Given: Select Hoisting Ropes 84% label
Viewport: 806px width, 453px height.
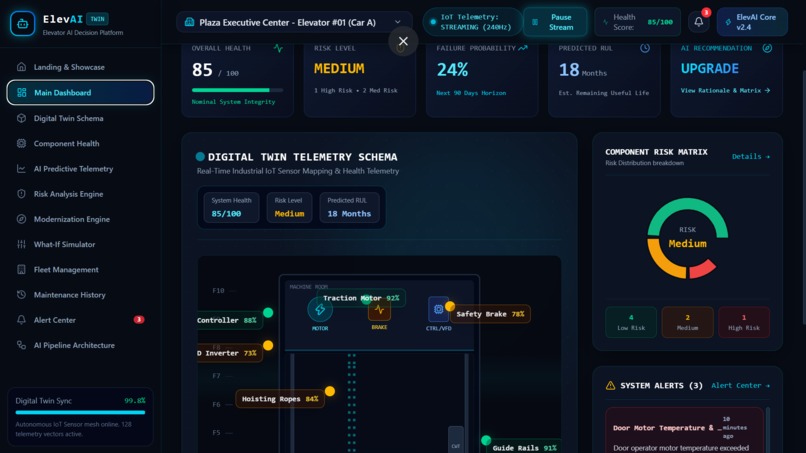Looking at the screenshot, I should (x=280, y=399).
